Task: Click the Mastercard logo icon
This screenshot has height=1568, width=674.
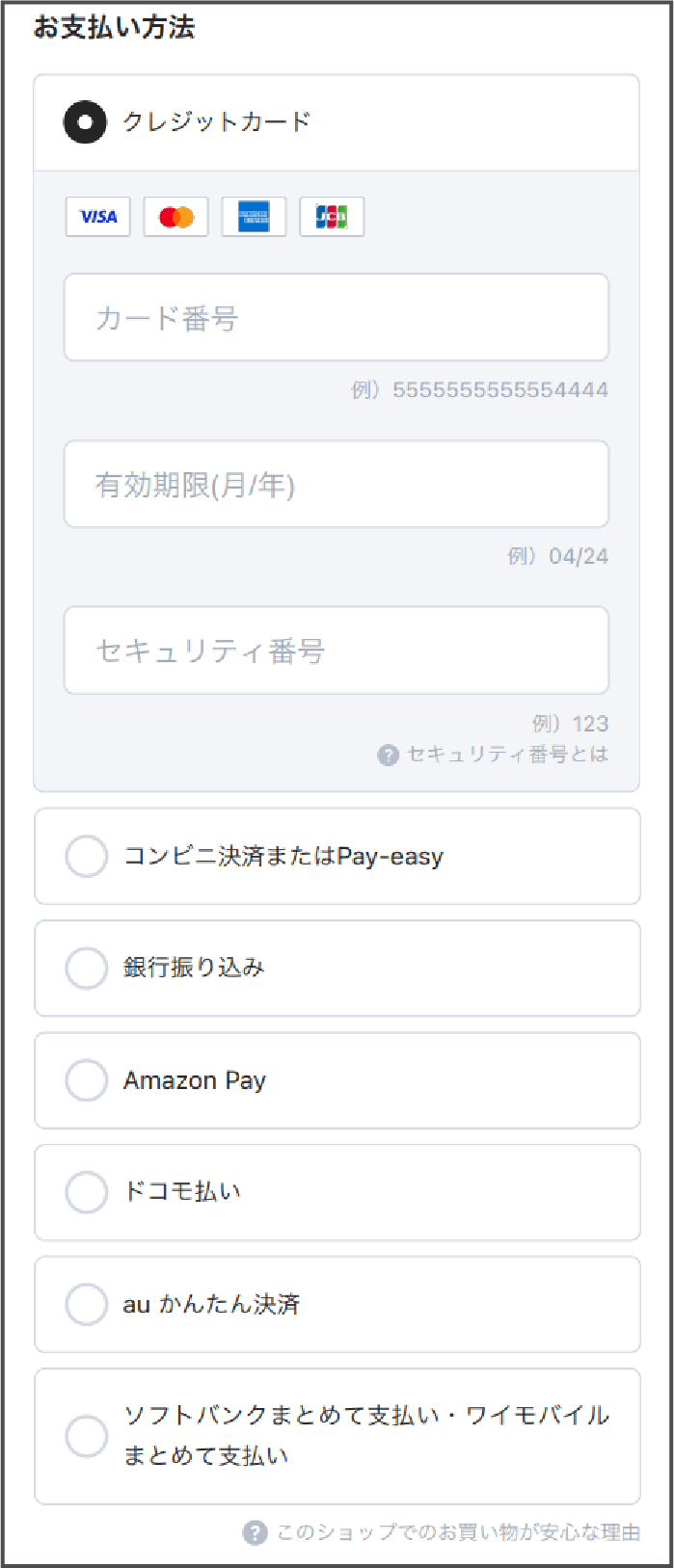Action: click(176, 217)
